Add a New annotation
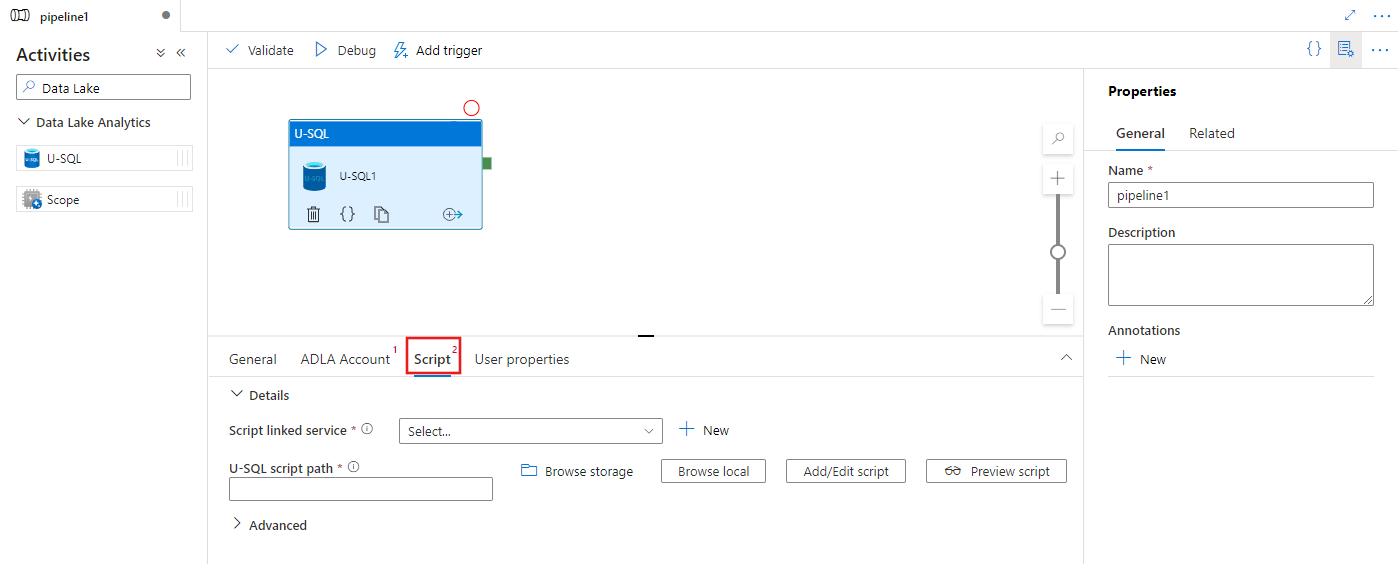Screen dimensions: 1398x564 point(1141,359)
